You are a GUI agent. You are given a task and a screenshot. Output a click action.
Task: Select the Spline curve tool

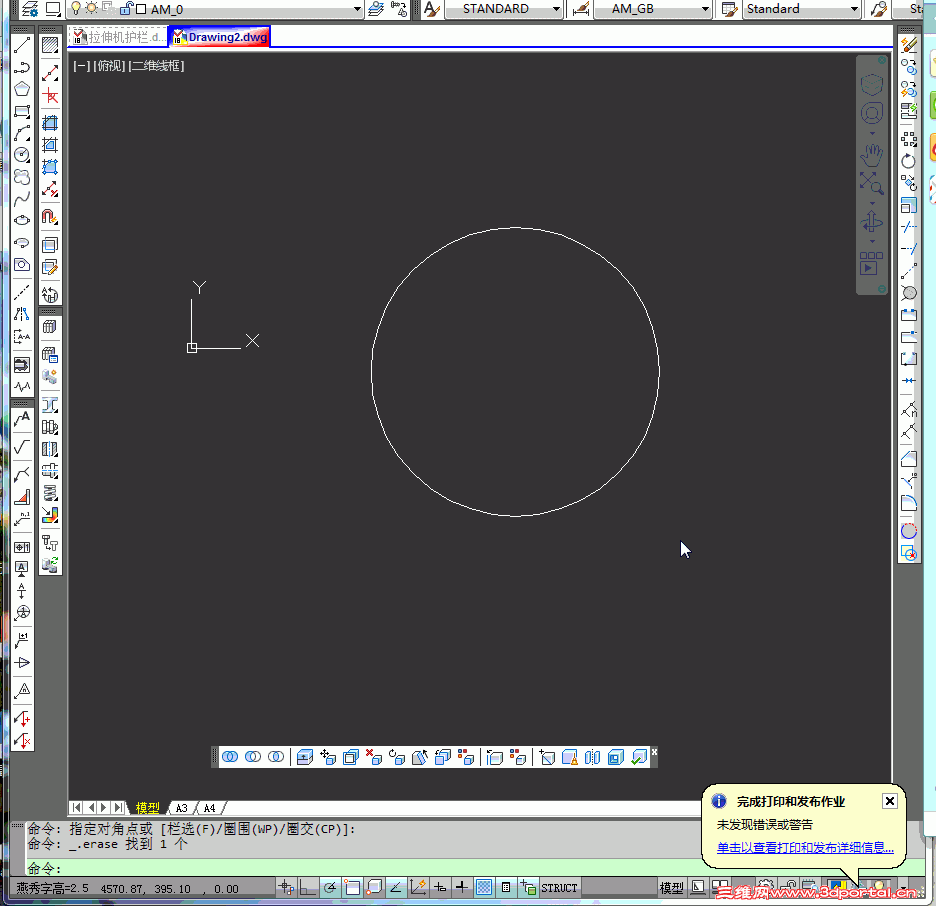[22, 199]
